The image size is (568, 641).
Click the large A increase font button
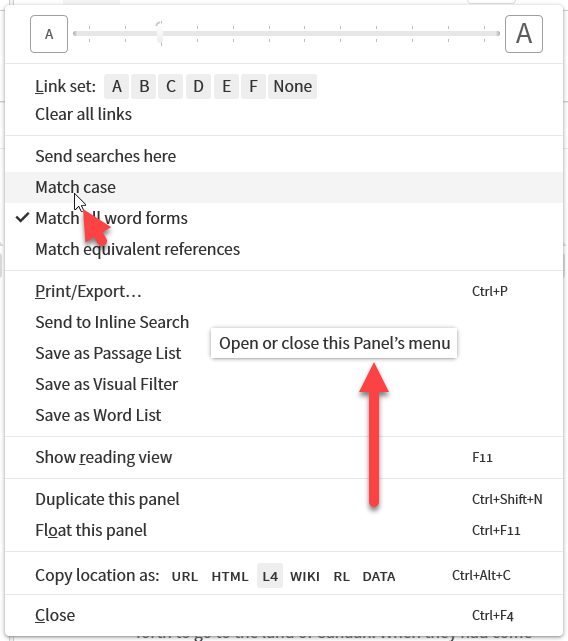[523, 34]
